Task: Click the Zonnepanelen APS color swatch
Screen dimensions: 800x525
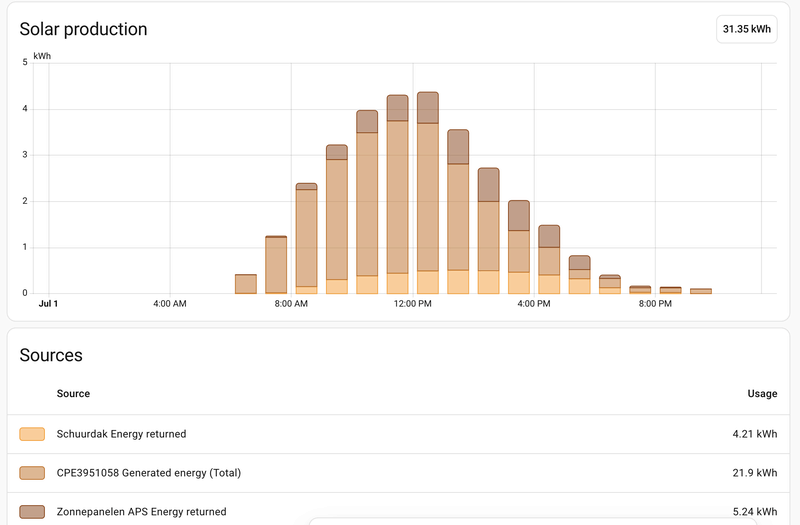Action: tap(32, 512)
